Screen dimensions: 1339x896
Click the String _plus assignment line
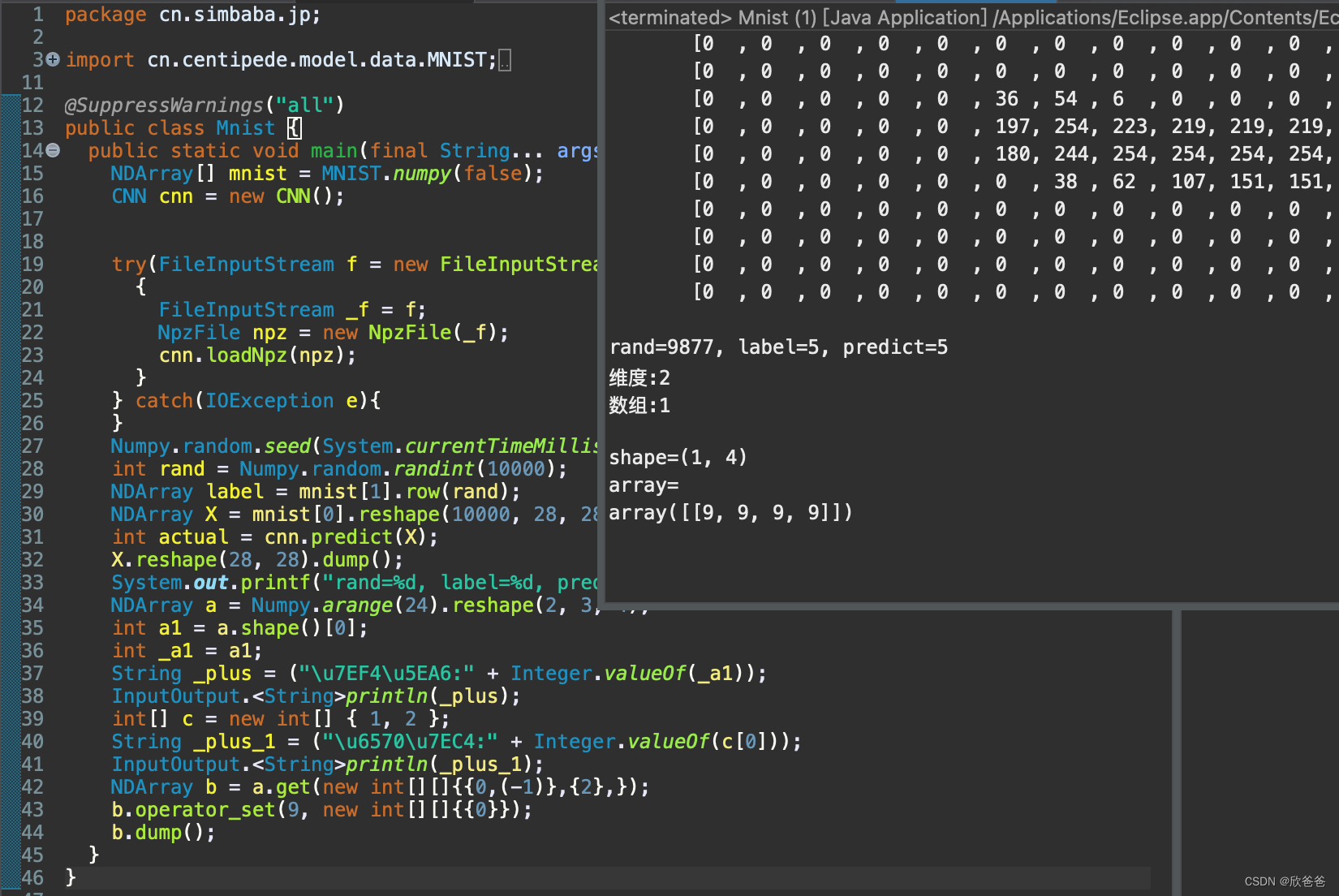[439, 673]
